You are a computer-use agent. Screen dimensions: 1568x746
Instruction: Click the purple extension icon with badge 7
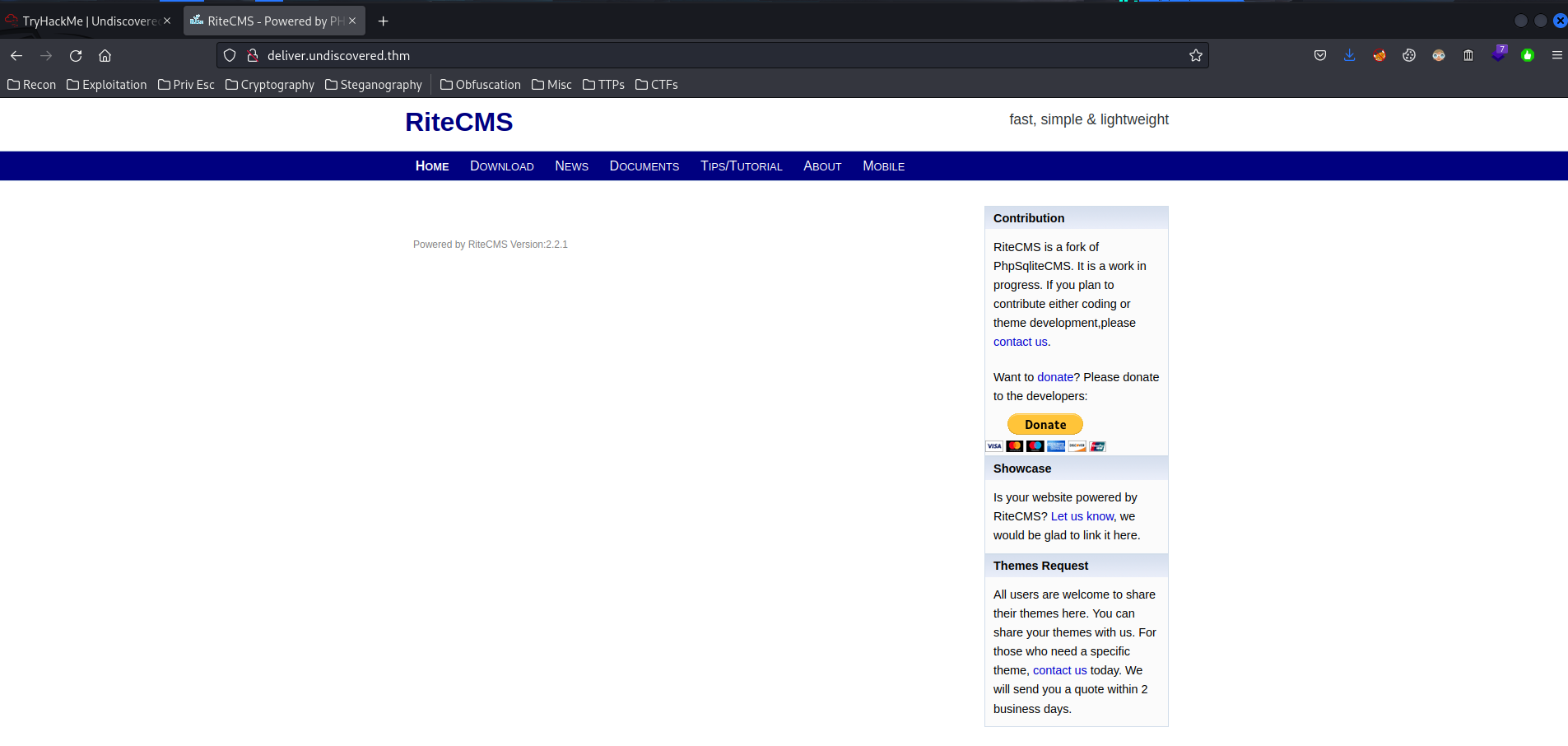click(1499, 54)
